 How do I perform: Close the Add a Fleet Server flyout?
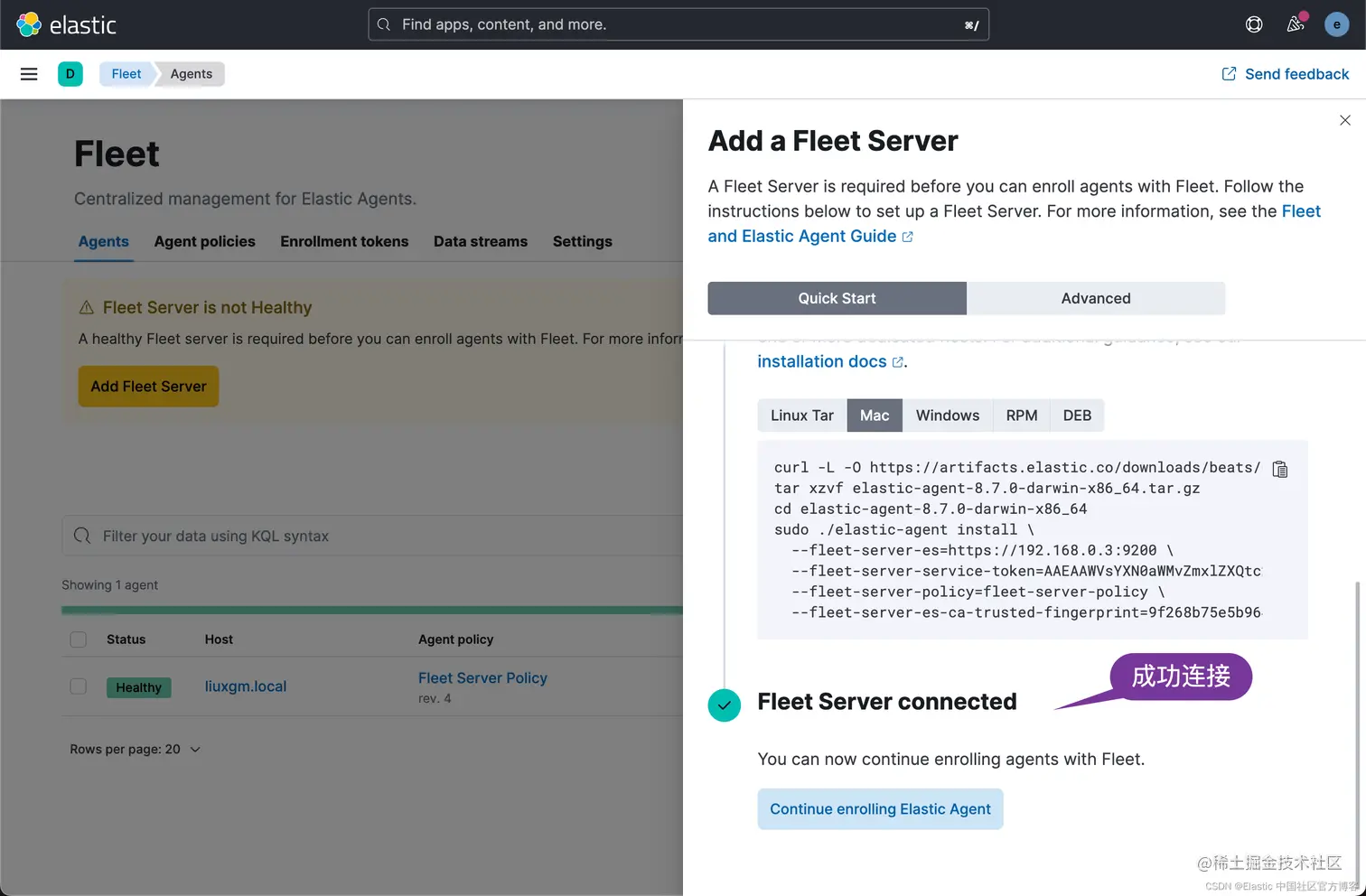(1344, 120)
